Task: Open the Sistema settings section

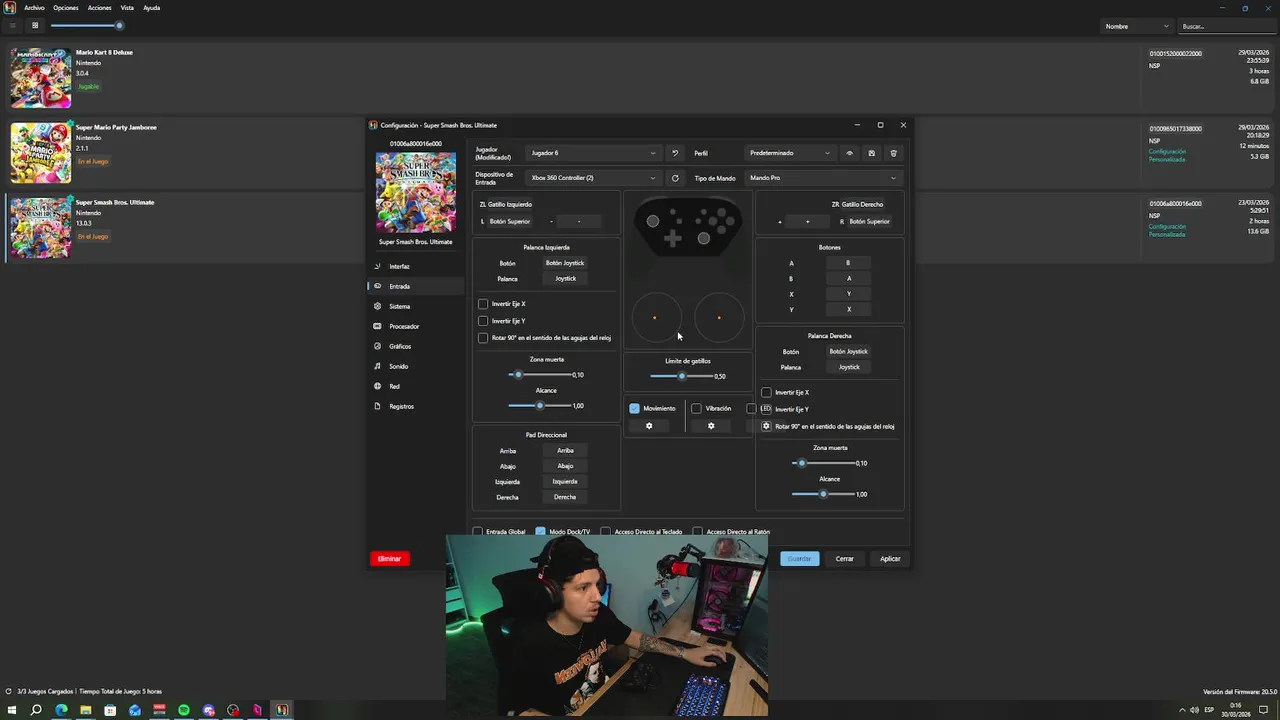Action: point(415,306)
